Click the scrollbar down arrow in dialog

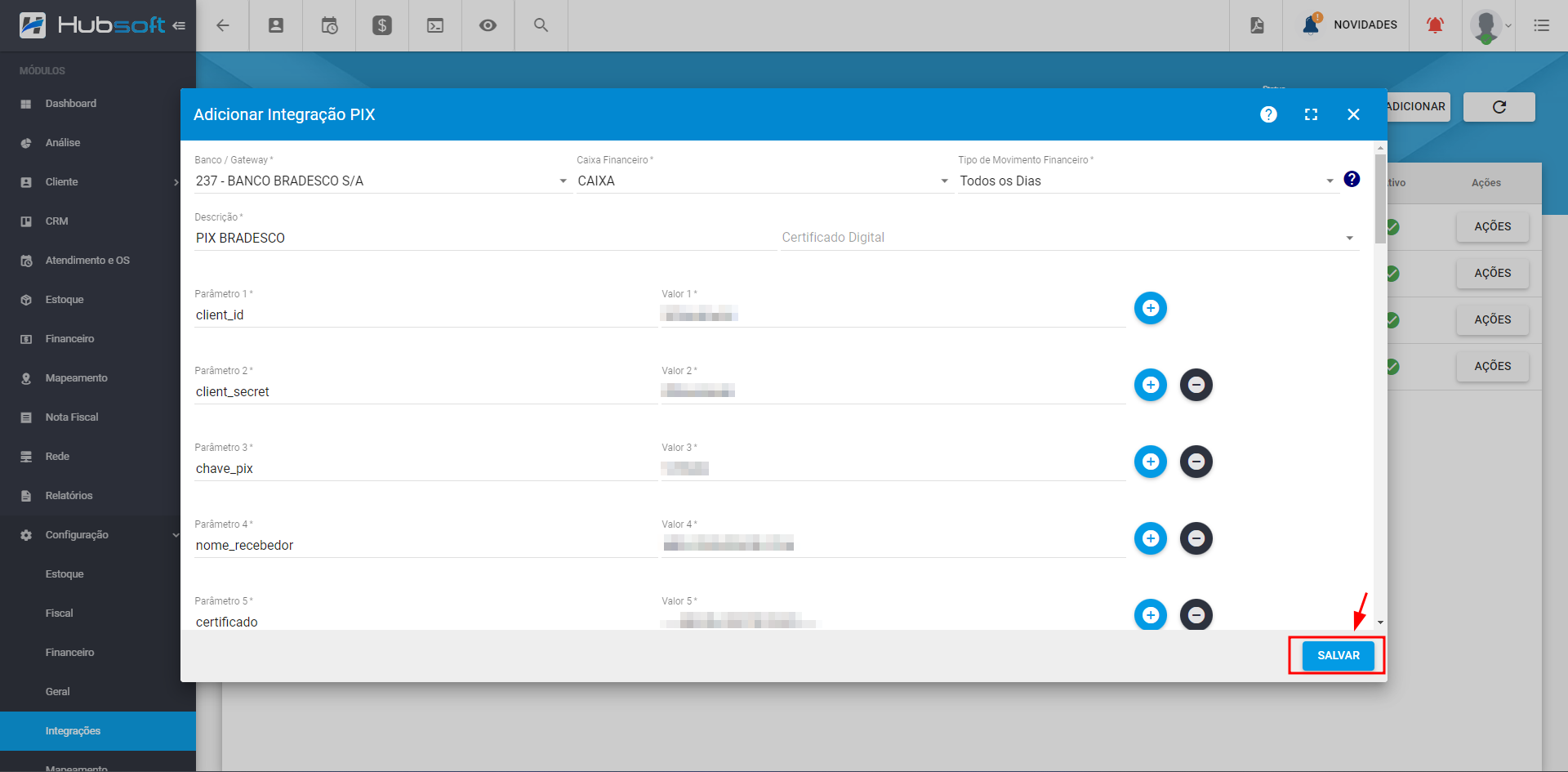[1380, 623]
